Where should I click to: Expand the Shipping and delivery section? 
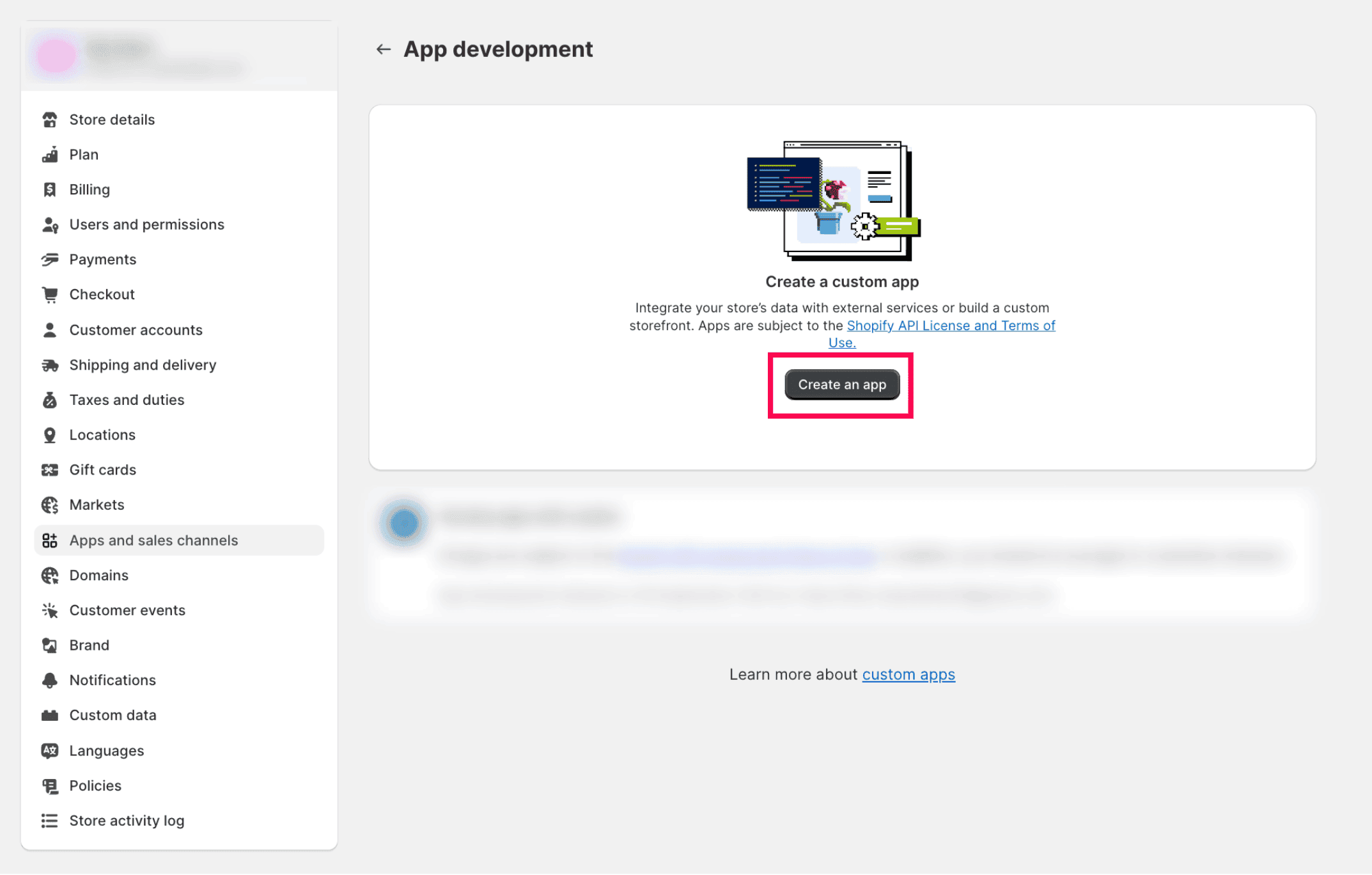(143, 364)
